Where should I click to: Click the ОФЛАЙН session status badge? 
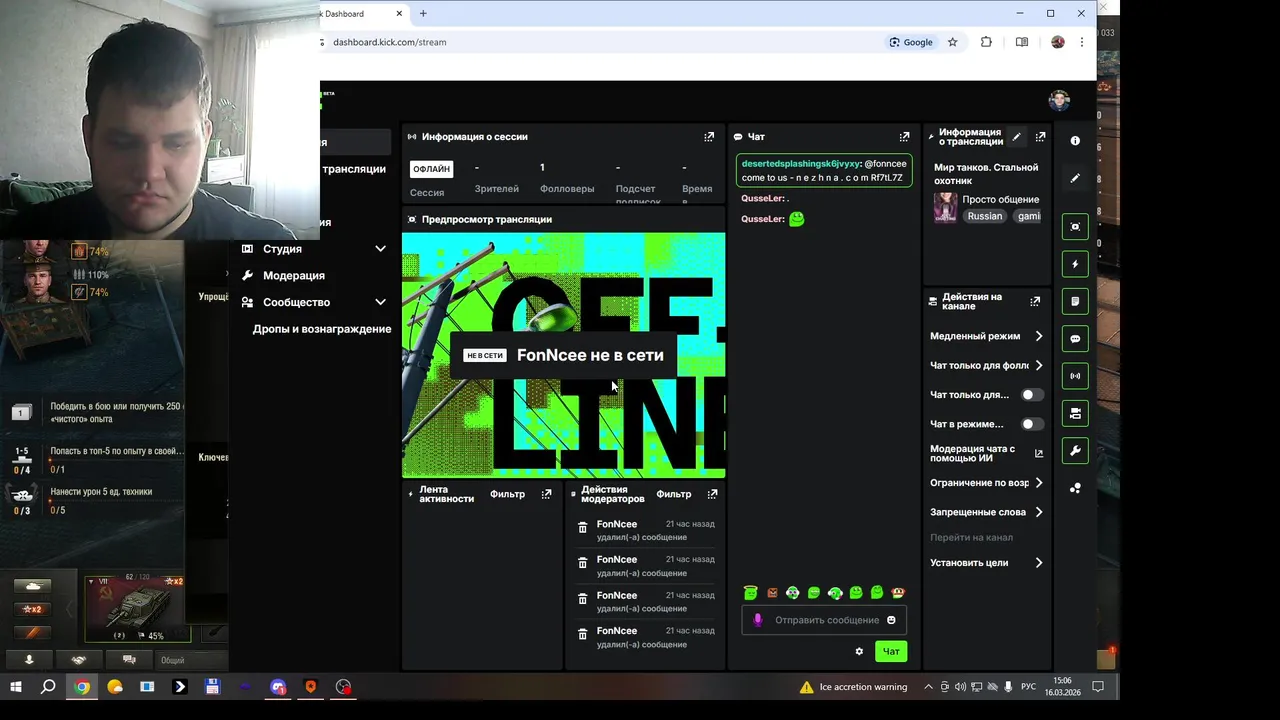point(431,169)
